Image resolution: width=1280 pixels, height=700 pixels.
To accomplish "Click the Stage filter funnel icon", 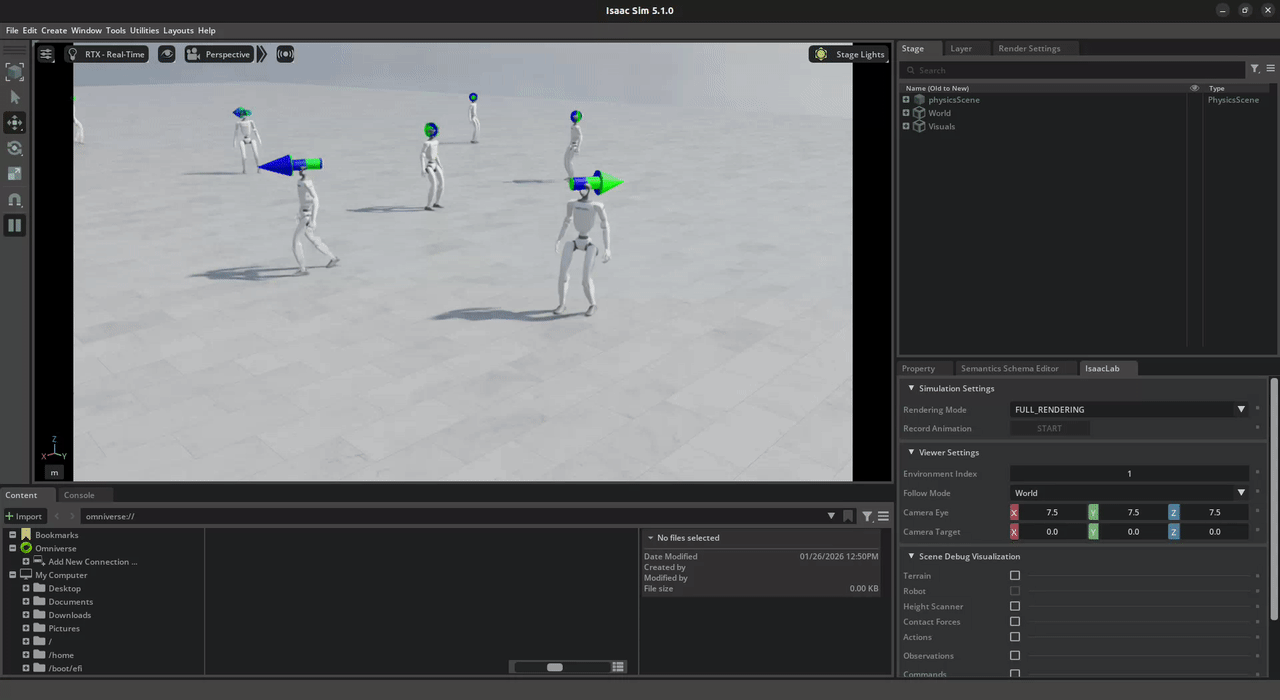I will [1255, 69].
